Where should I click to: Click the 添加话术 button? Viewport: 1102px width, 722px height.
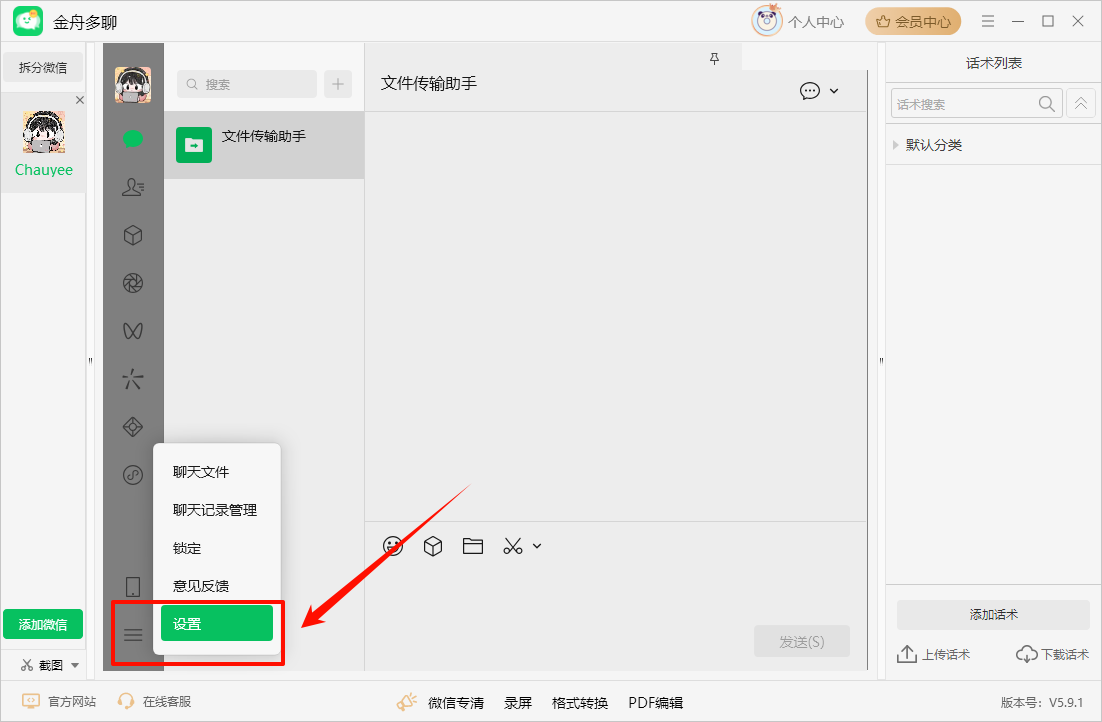993,615
